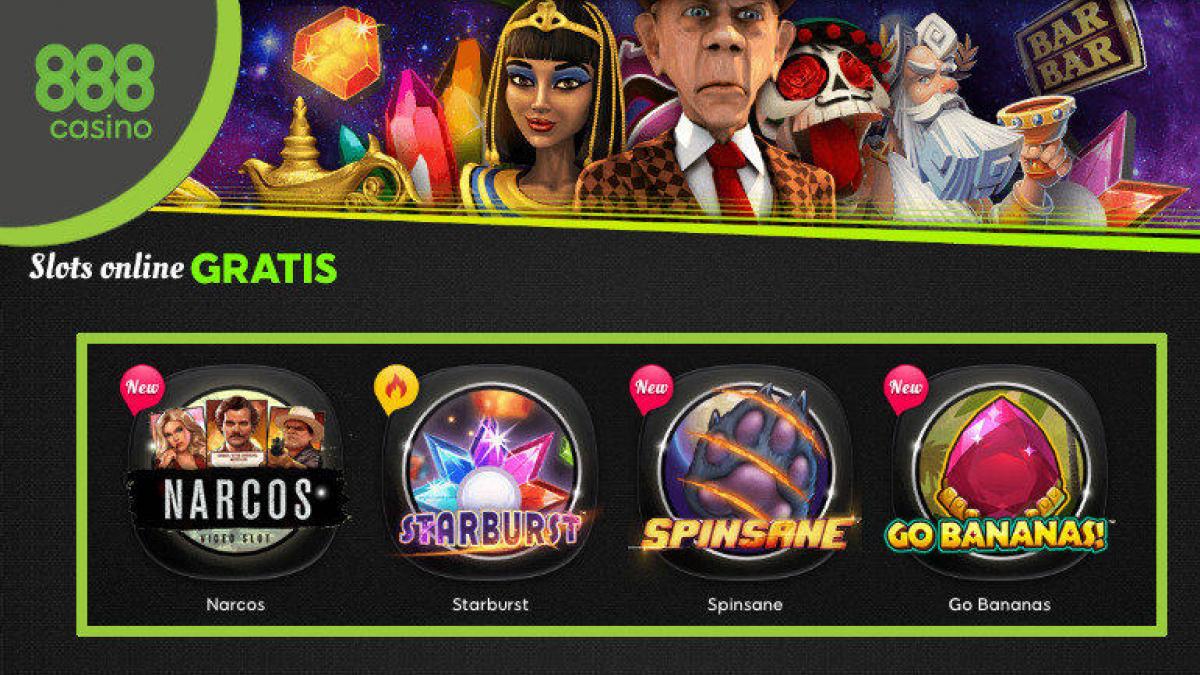Select the Spinsane text label

(x=745, y=605)
